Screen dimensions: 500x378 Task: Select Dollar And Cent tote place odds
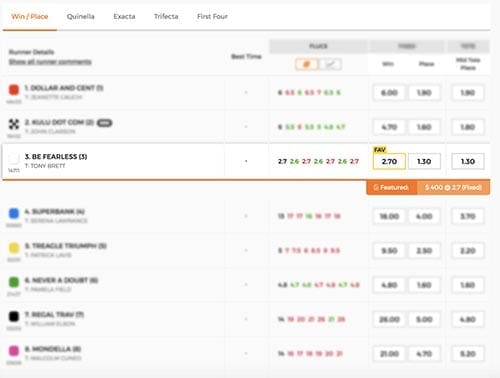(468, 93)
